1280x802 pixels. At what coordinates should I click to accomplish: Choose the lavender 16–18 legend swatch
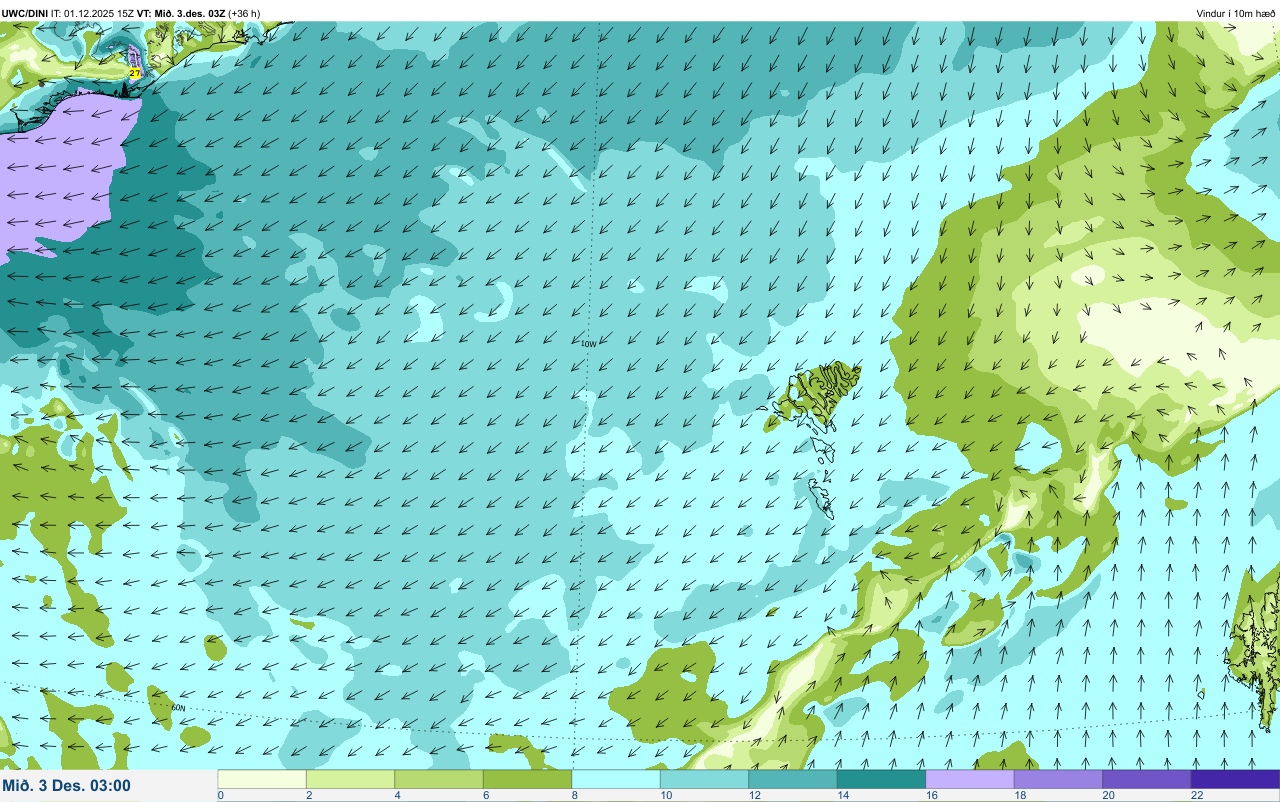[970, 779]
